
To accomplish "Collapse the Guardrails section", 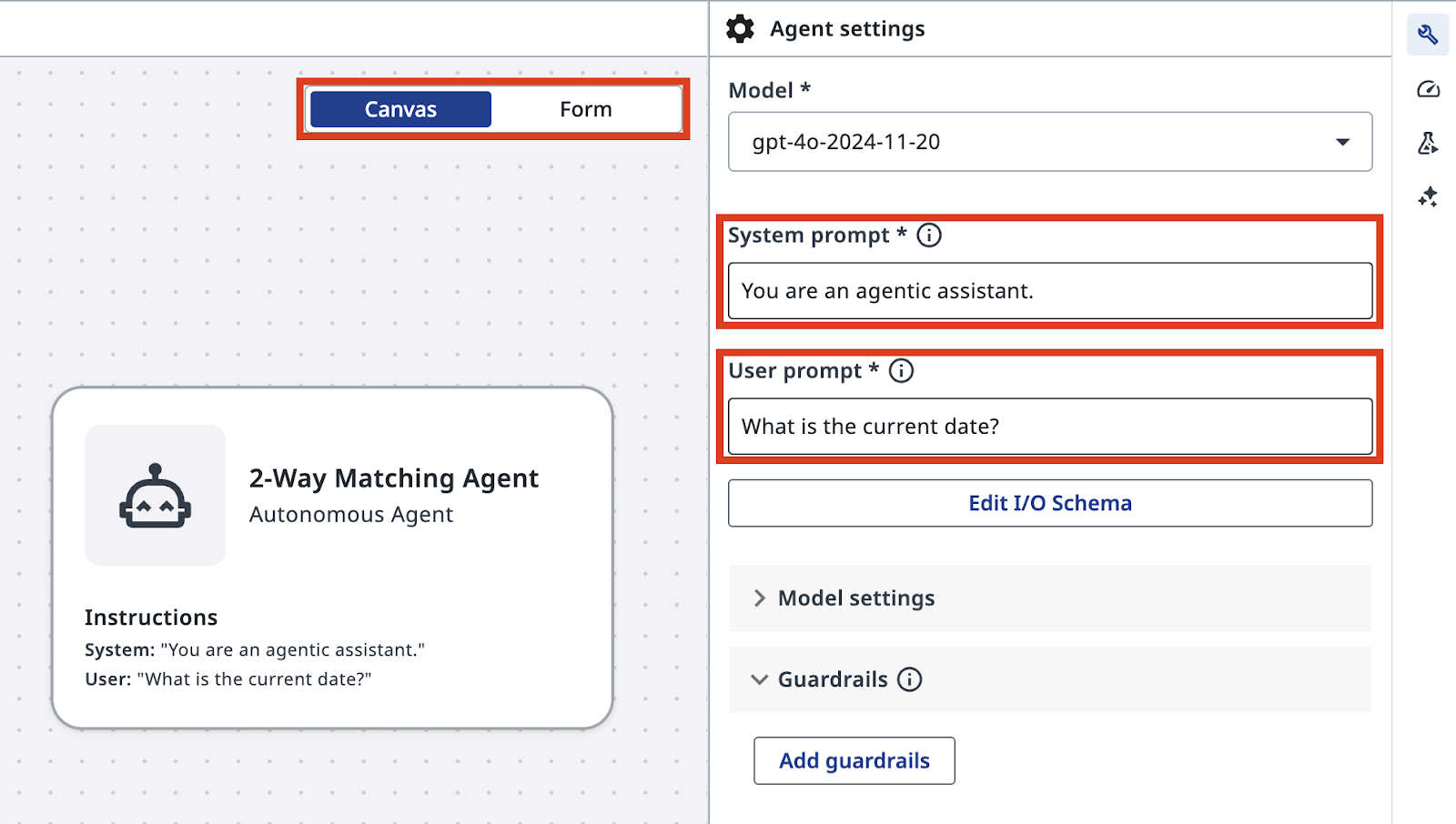I will pos(1050,679).
